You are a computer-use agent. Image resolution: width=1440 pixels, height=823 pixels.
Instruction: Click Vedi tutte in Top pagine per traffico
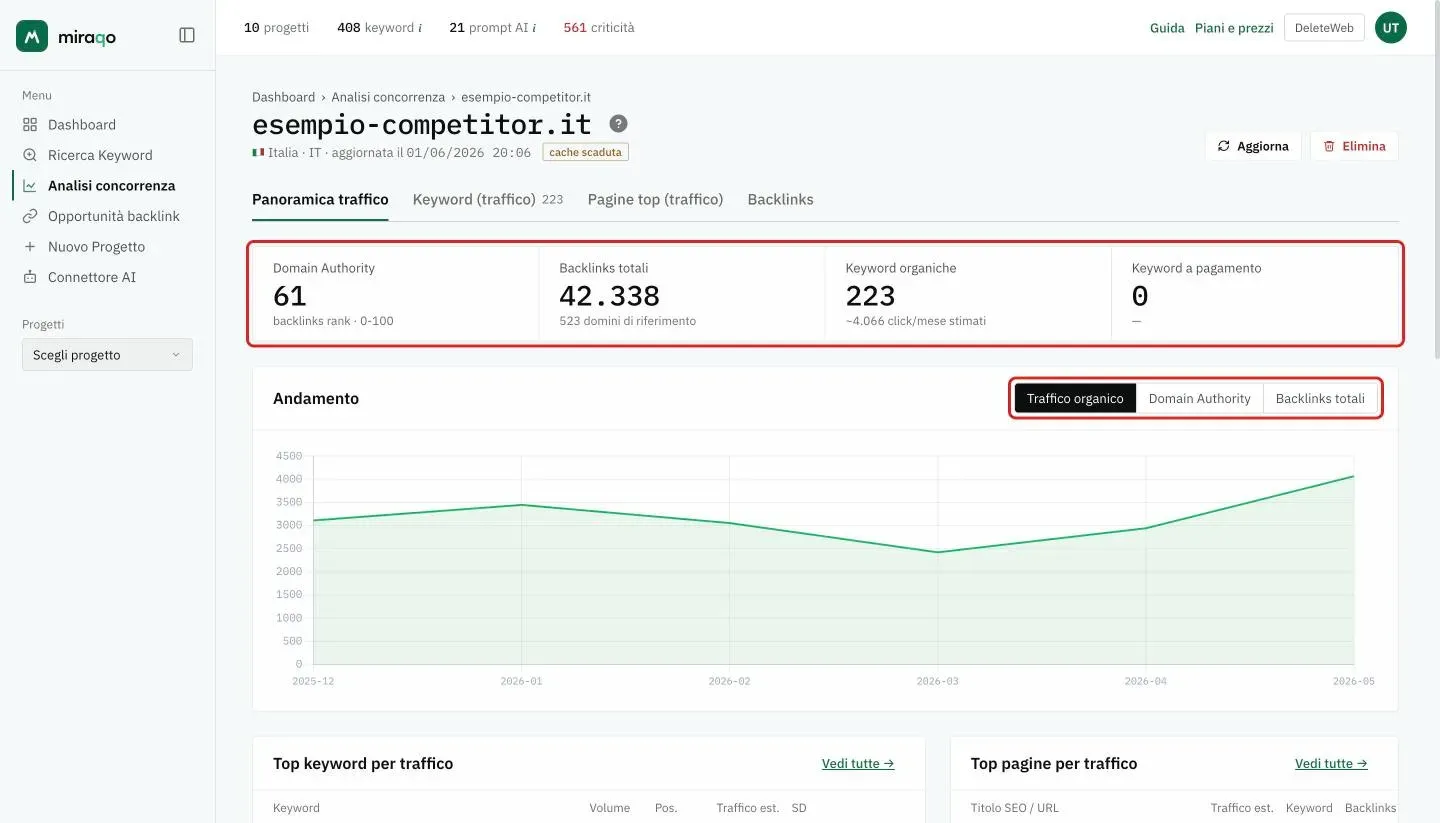click(1331, 763)
